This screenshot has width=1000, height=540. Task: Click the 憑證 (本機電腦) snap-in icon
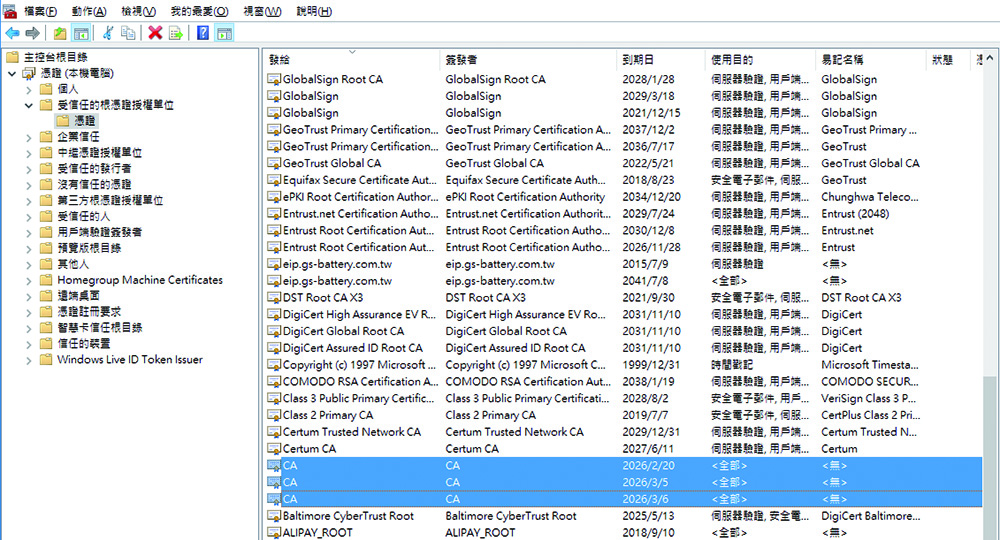point(29,73)
